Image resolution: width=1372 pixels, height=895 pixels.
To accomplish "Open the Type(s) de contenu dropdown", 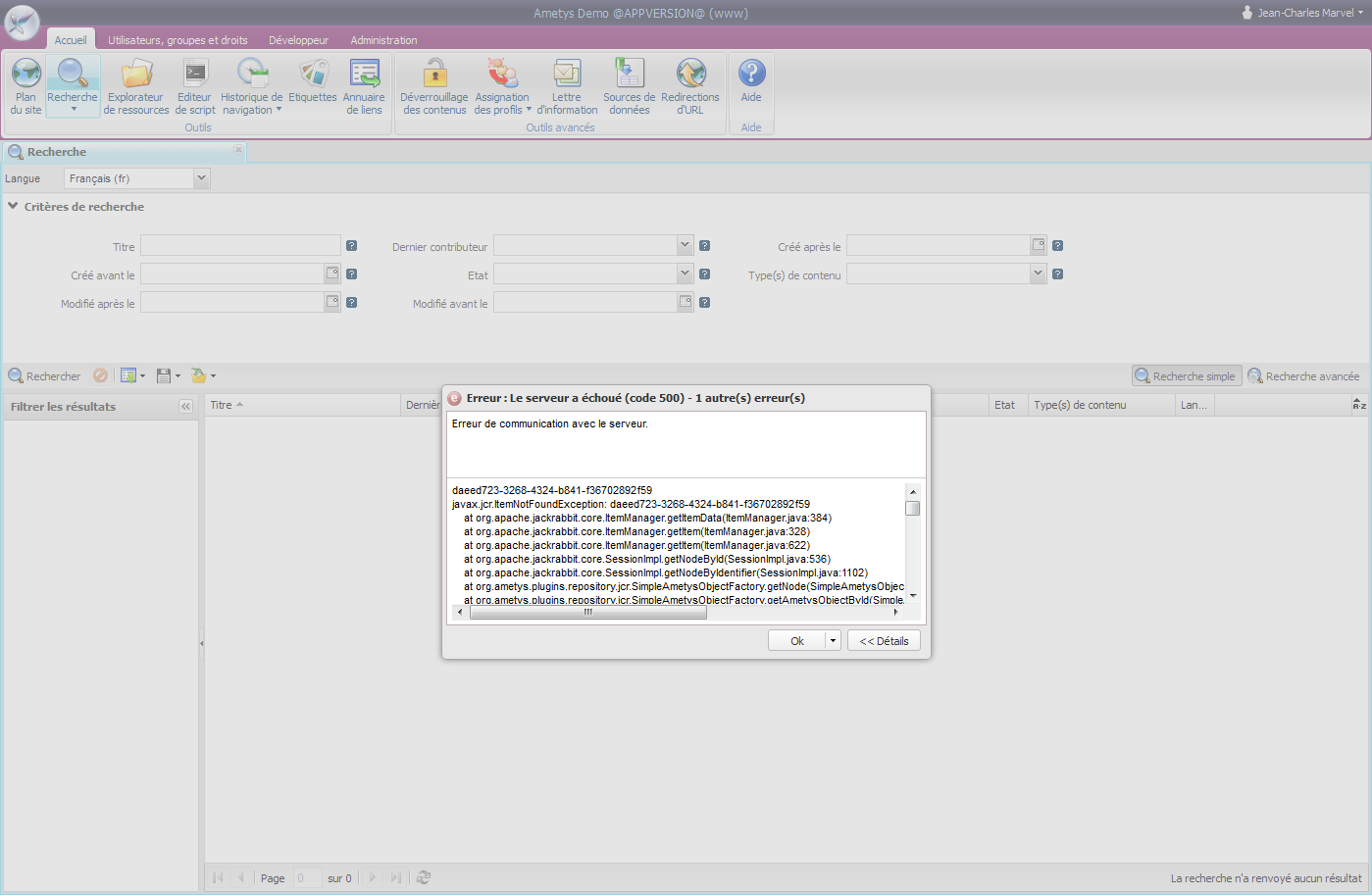I will [x=1039, y=273].
